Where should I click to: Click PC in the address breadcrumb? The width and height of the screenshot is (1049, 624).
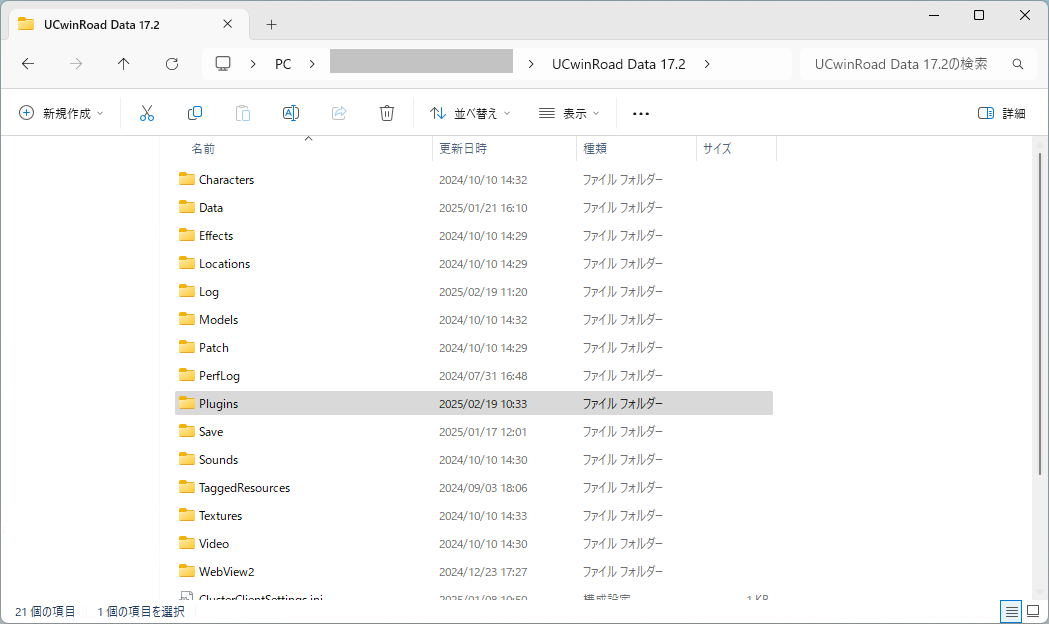[283, 64]
